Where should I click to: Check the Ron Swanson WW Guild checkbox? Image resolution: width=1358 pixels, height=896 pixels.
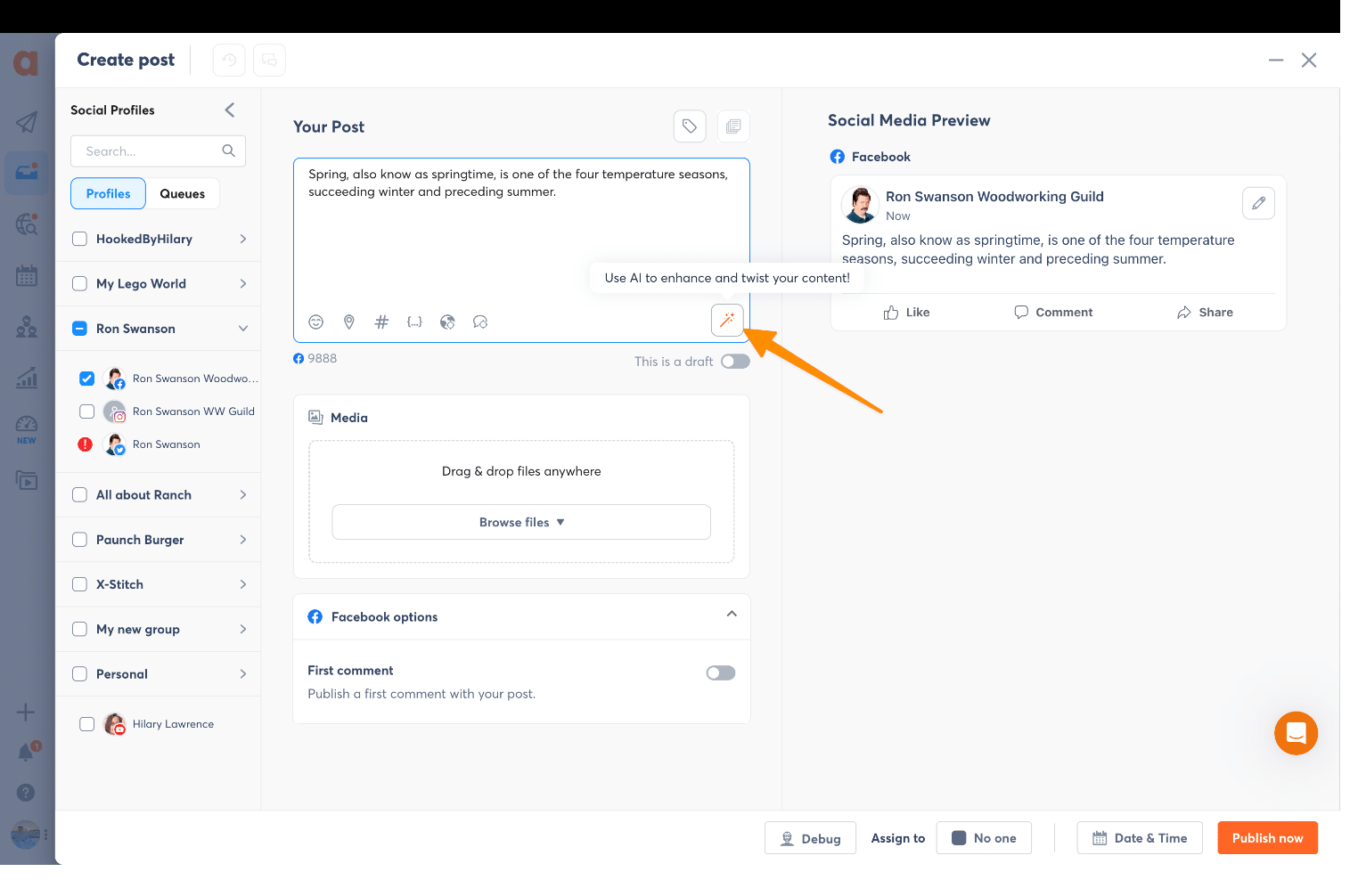tap(86, 411)
